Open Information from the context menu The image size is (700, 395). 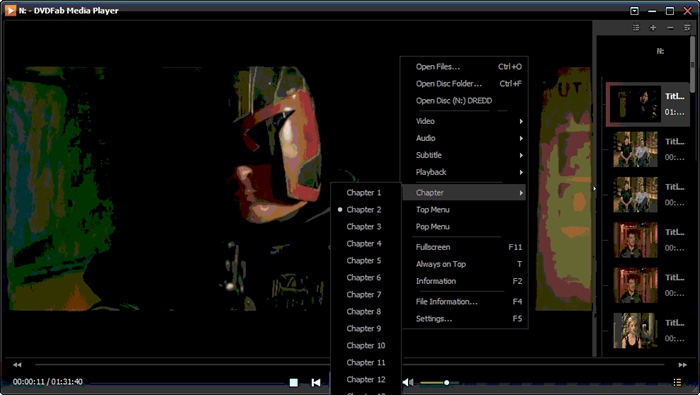pos(464,281)
